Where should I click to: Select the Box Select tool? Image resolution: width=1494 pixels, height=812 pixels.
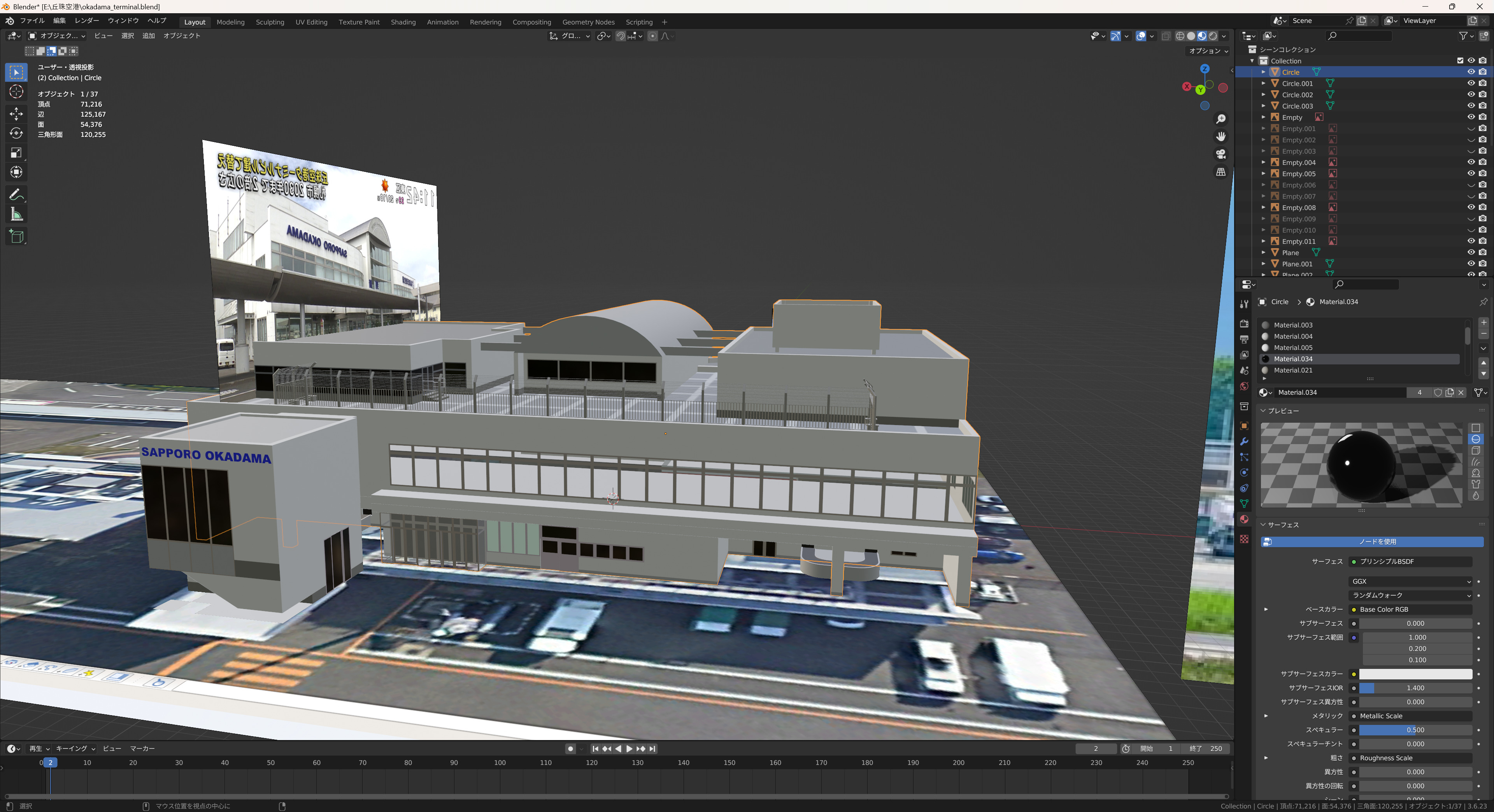pyautogui.click(x=16, y=72)
